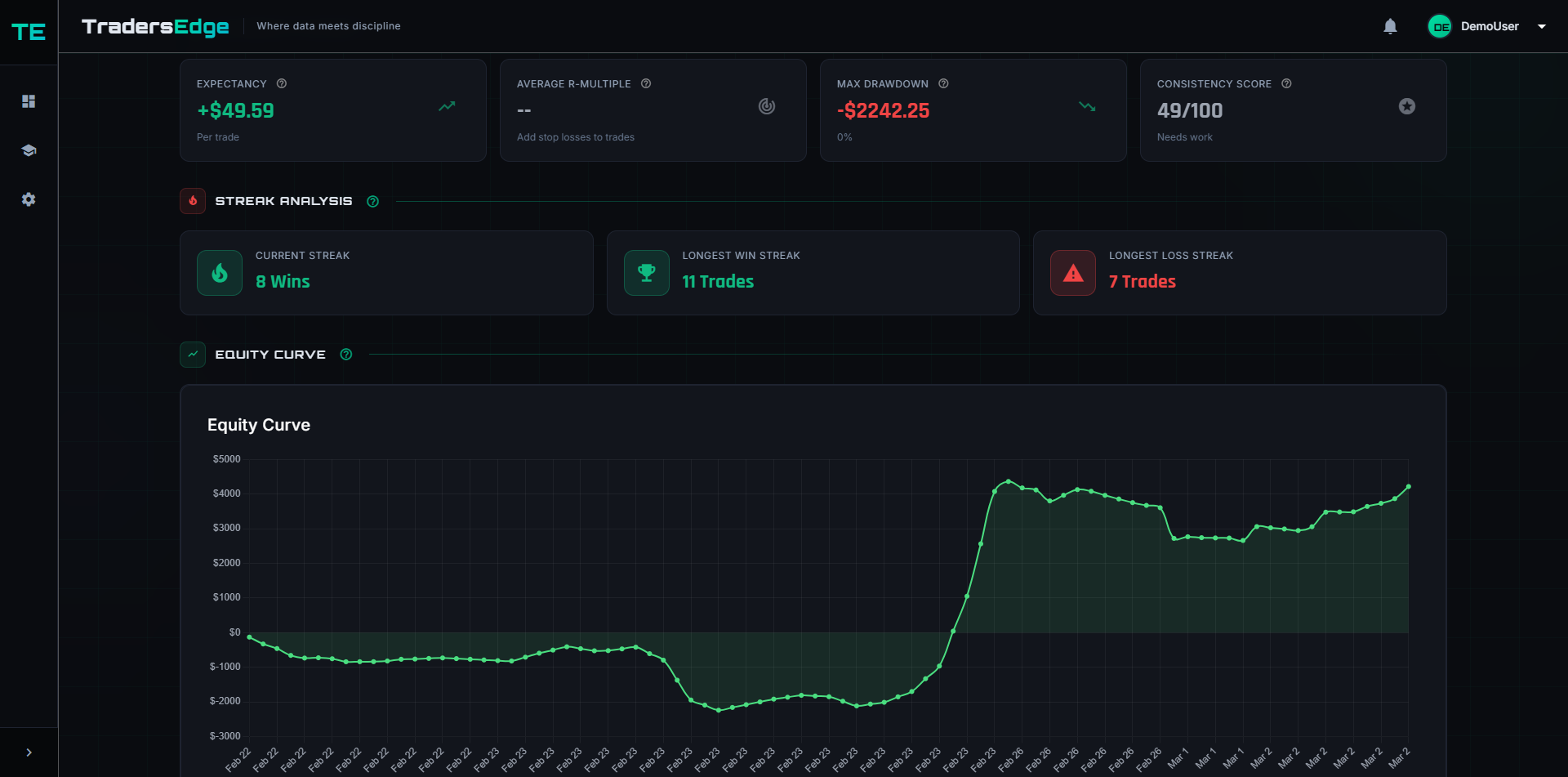
Task: Click the Equity Curve section help icon
Action: coord(346,355)
